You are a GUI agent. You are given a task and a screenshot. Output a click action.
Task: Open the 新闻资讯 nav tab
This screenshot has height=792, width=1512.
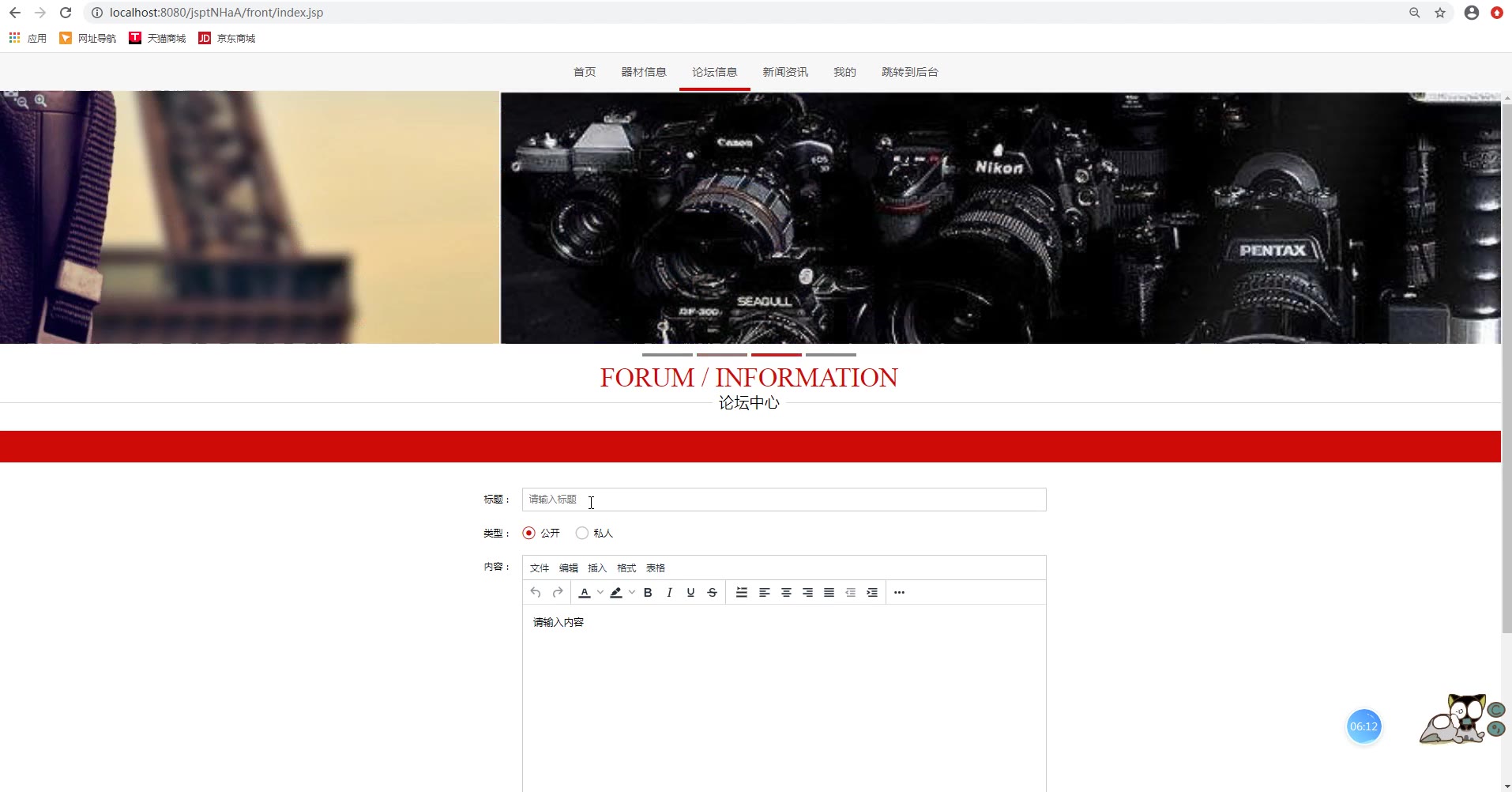785,72
